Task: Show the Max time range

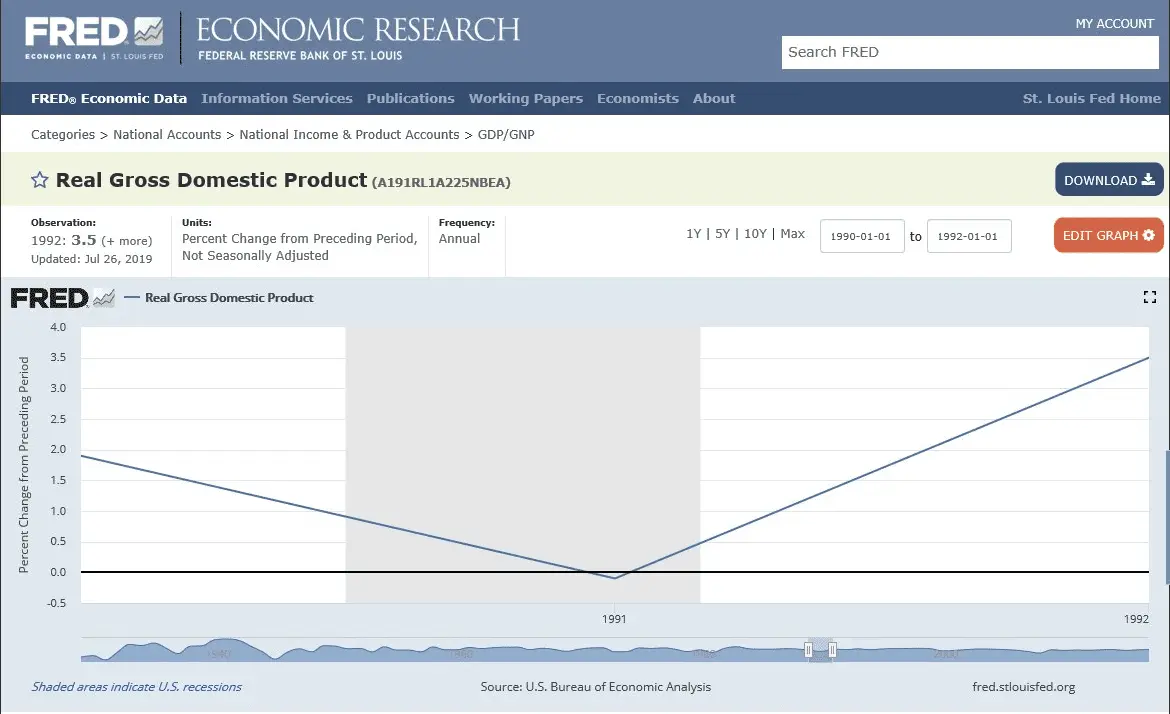Action: 792,234
